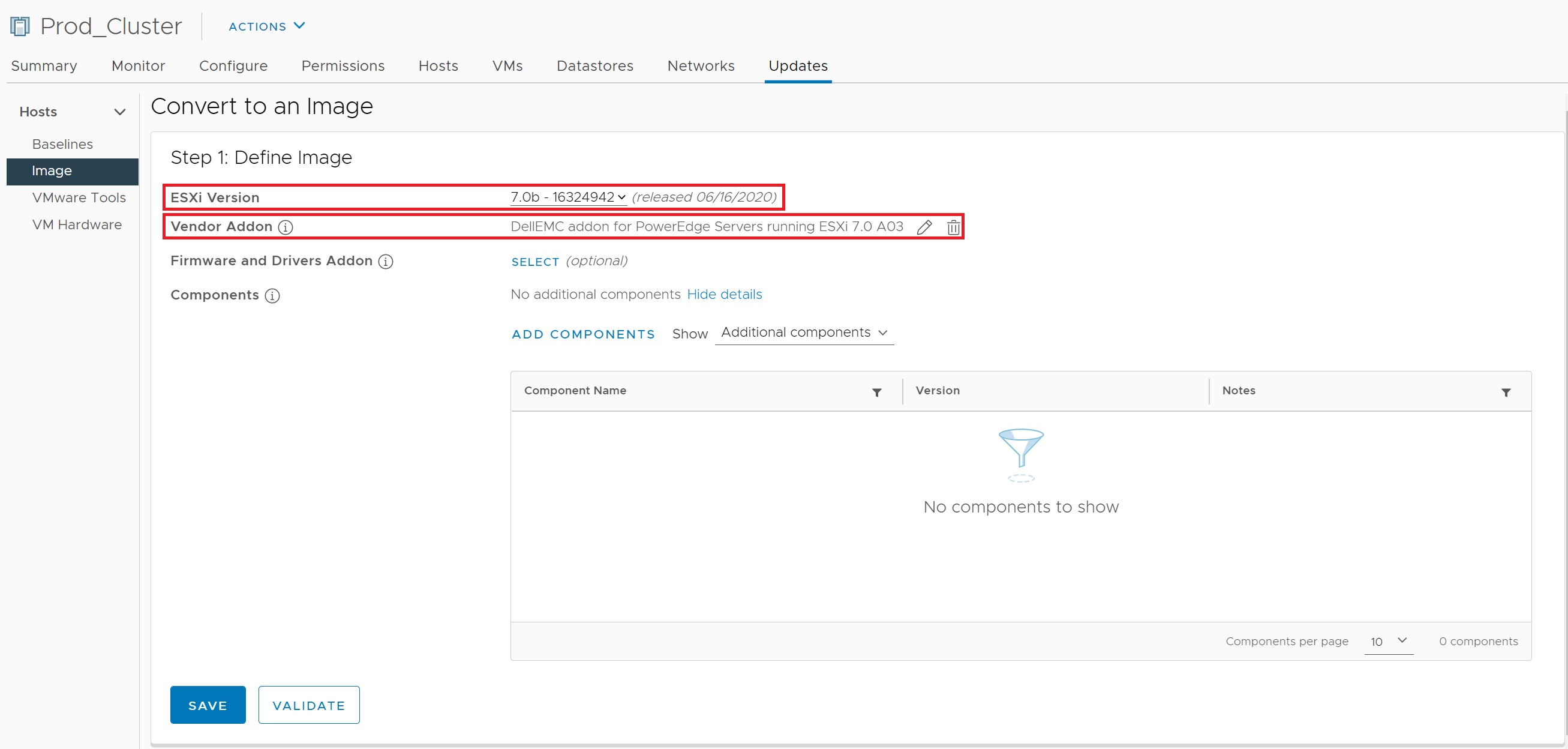The image size is (1568, 749).
Task: Click the info icon next to Vendor Addon
Action: coord(286,227)
